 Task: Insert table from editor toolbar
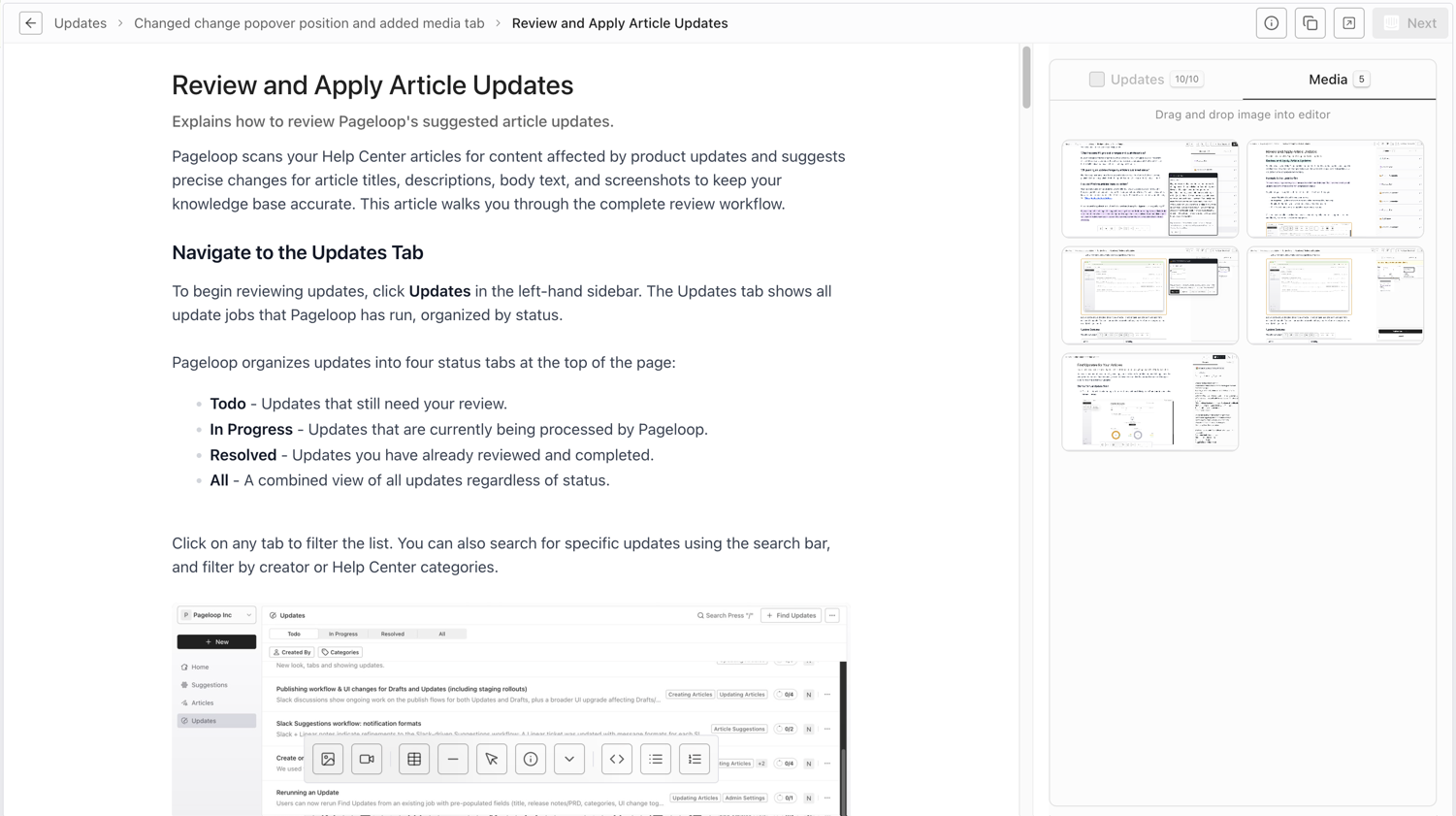(414, 759)
